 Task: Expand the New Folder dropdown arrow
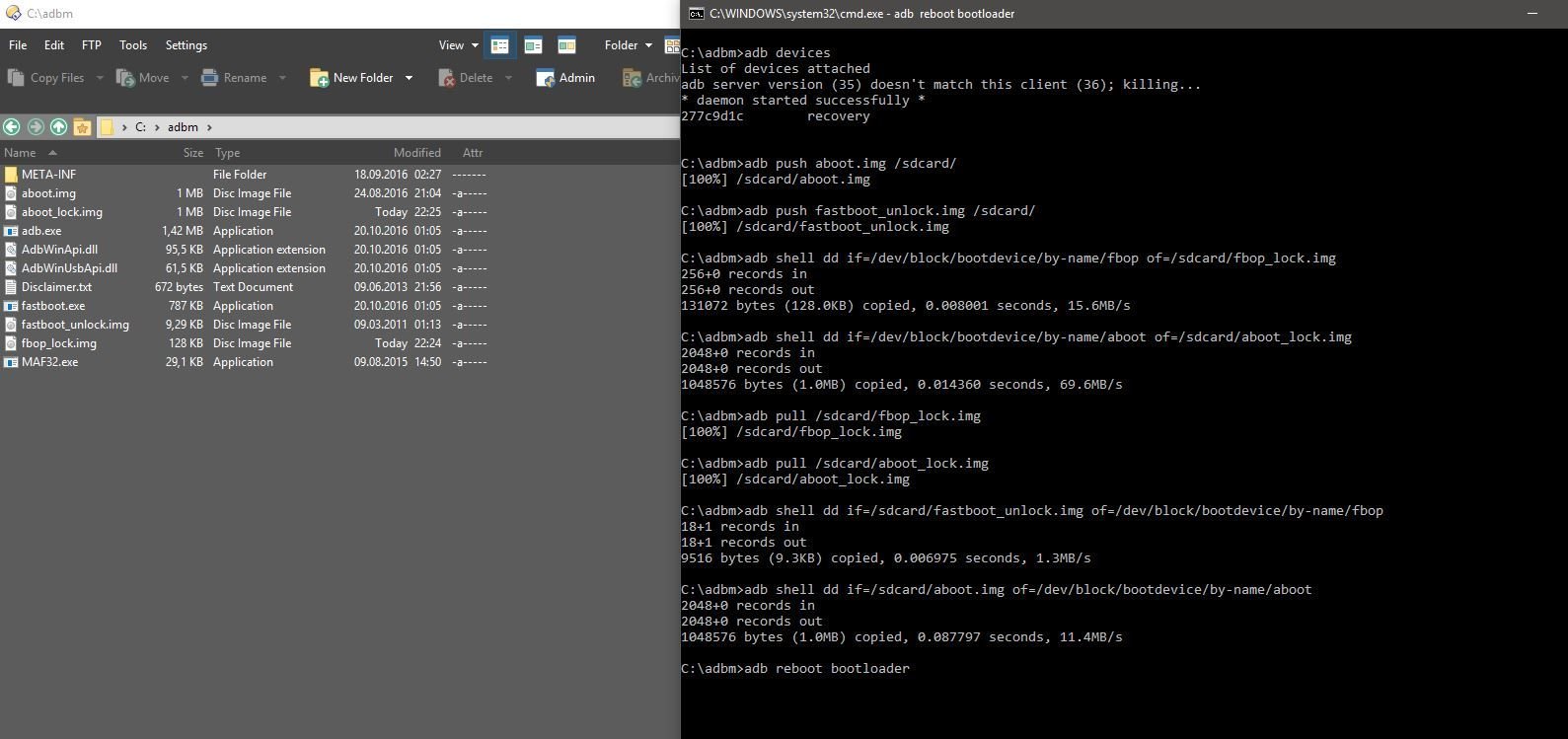[409, 78]
